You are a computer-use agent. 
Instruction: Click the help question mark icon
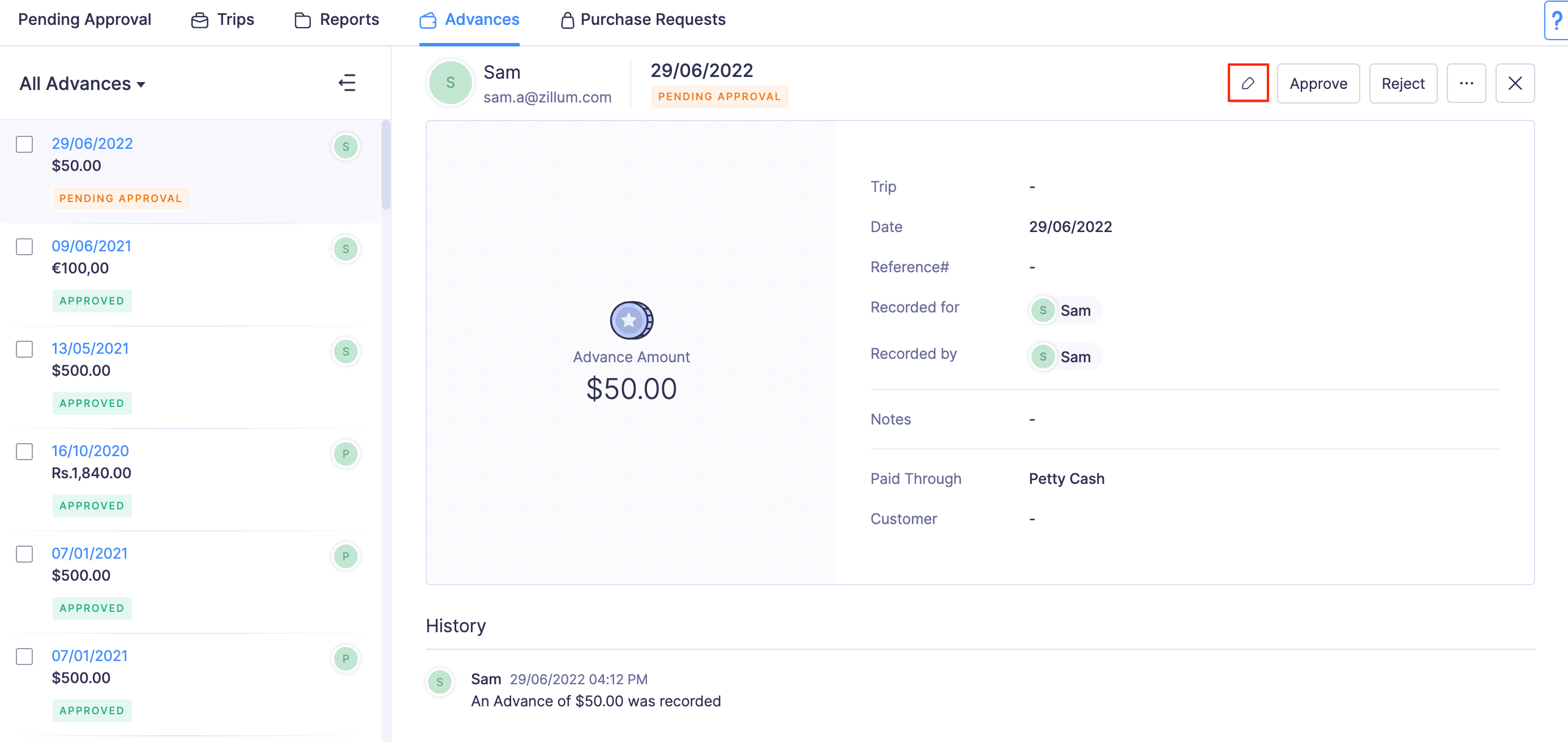tap(1557, 21)
